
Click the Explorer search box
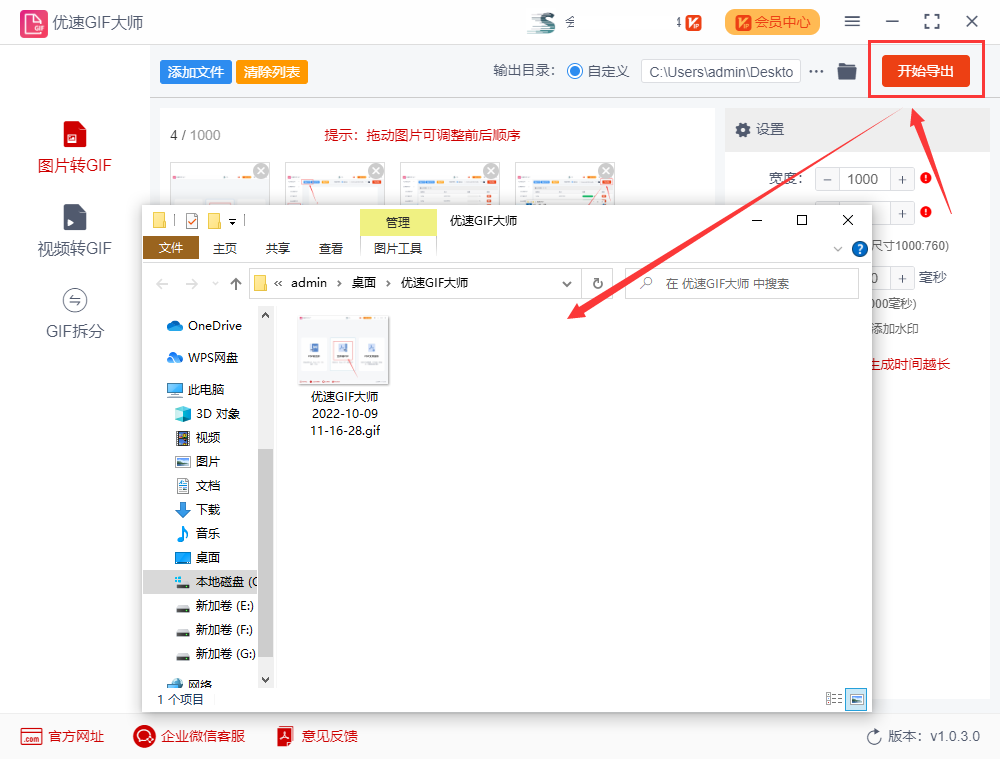pyautogui.click(x=742, y=284)
